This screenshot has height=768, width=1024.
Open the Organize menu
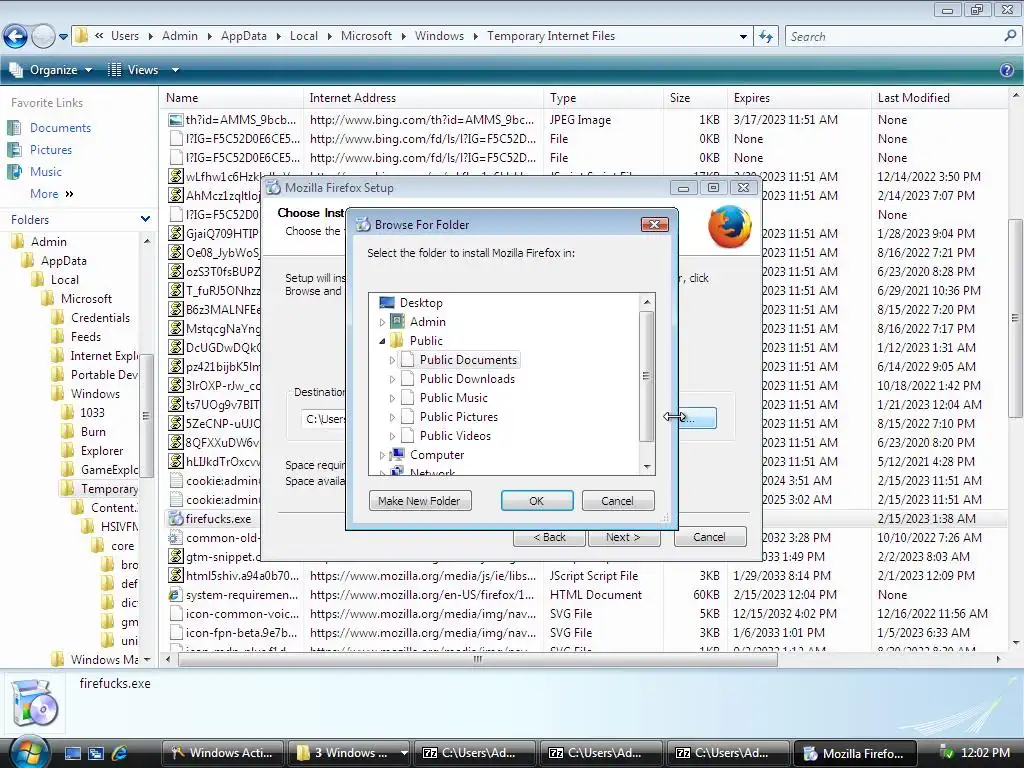coord(51,70)
